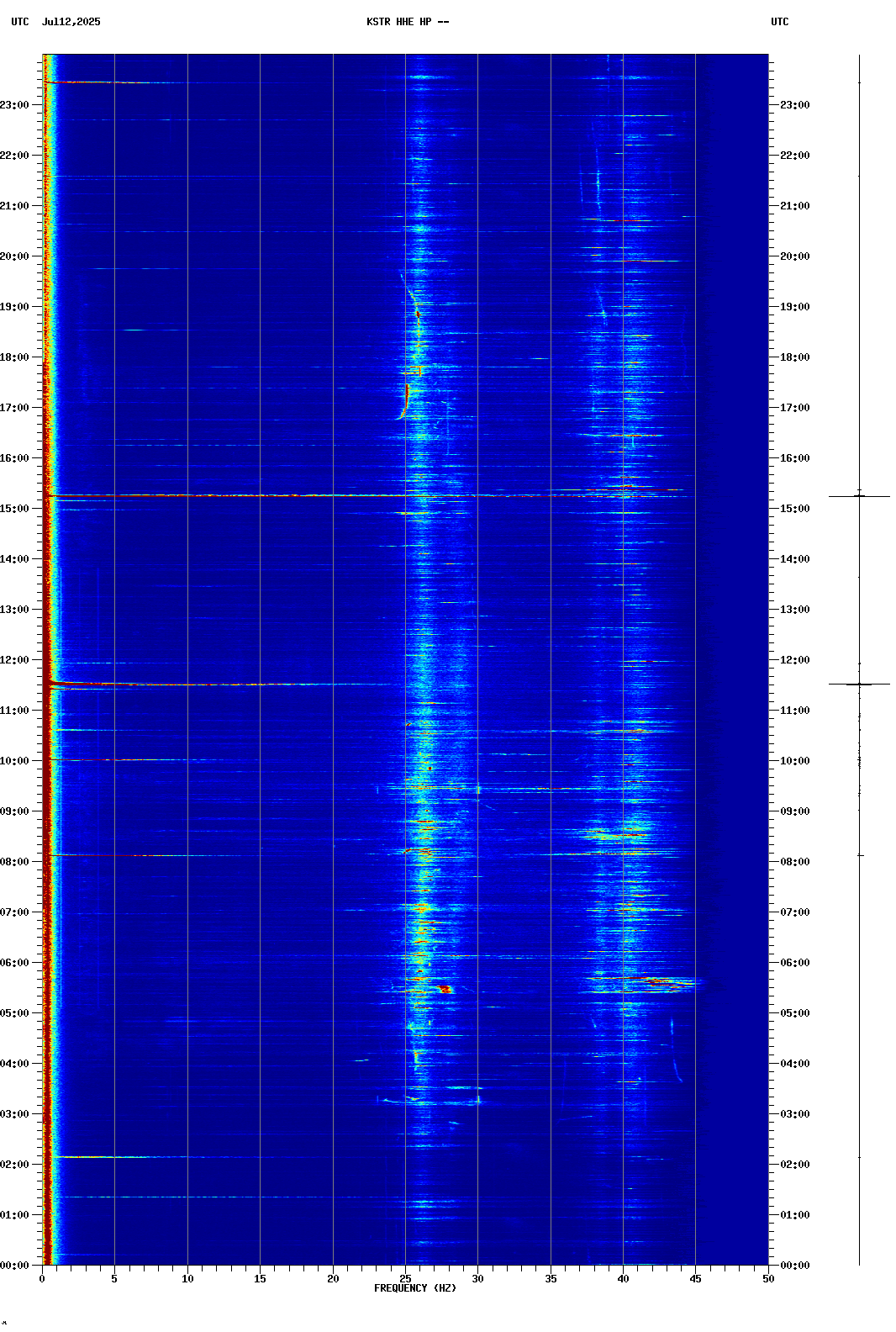Click '01:00' on the left time axis
This screenshot has width=896, height=1332.
(x=15, y=1215)
